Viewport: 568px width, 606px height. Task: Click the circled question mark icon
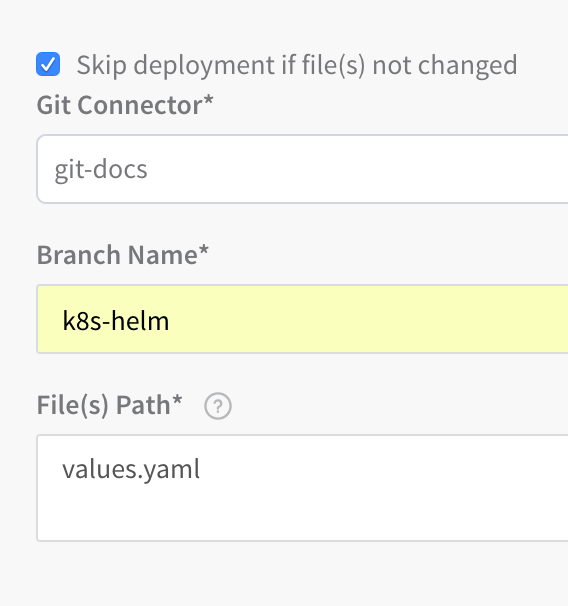[x=218, y=406]
